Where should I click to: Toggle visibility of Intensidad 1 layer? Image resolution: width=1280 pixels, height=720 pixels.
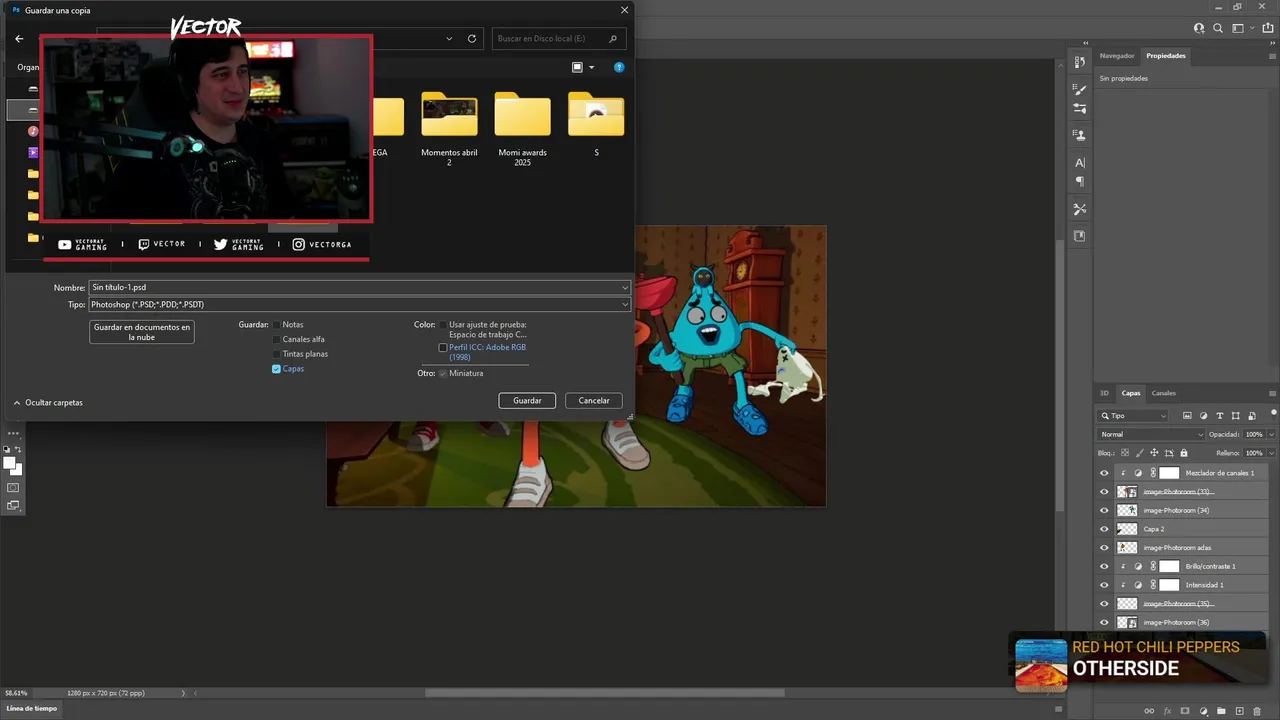pyautogui.click(x=1104, y=585)
